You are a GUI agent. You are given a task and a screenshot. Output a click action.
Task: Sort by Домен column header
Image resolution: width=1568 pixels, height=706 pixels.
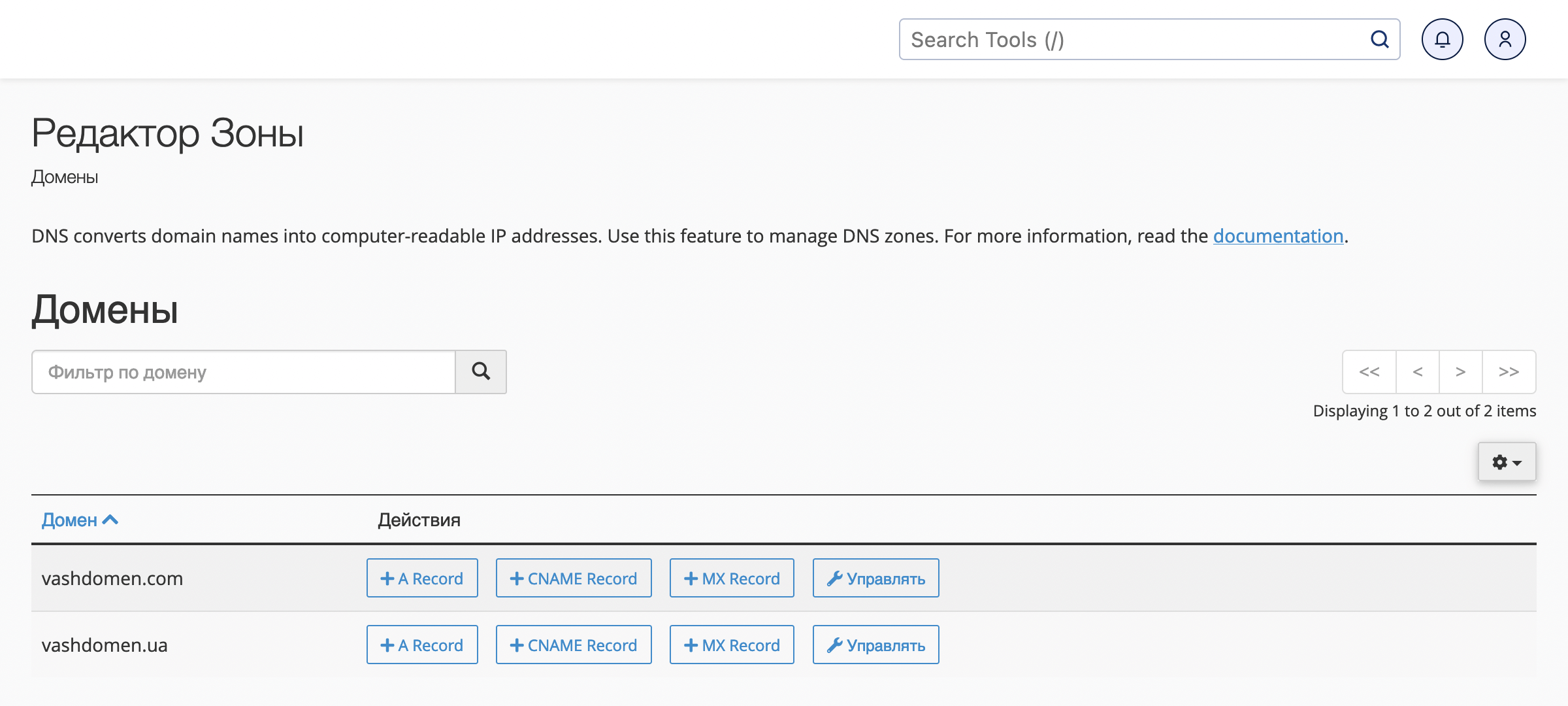80,520
